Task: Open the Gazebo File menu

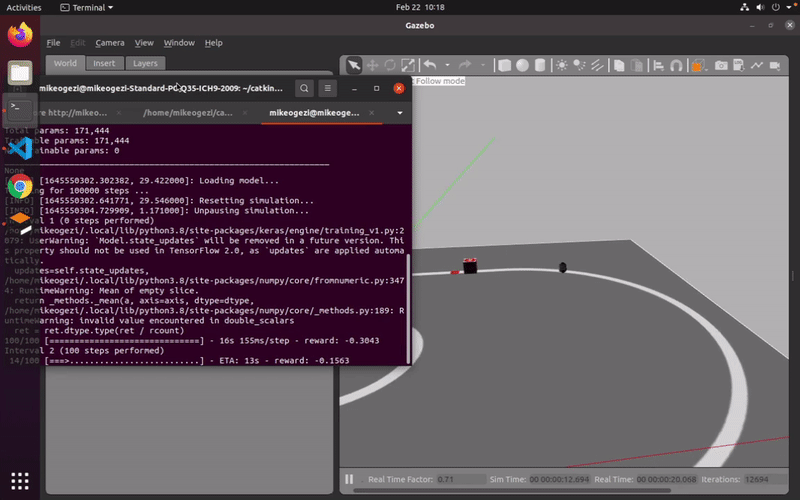Action: 53,43
